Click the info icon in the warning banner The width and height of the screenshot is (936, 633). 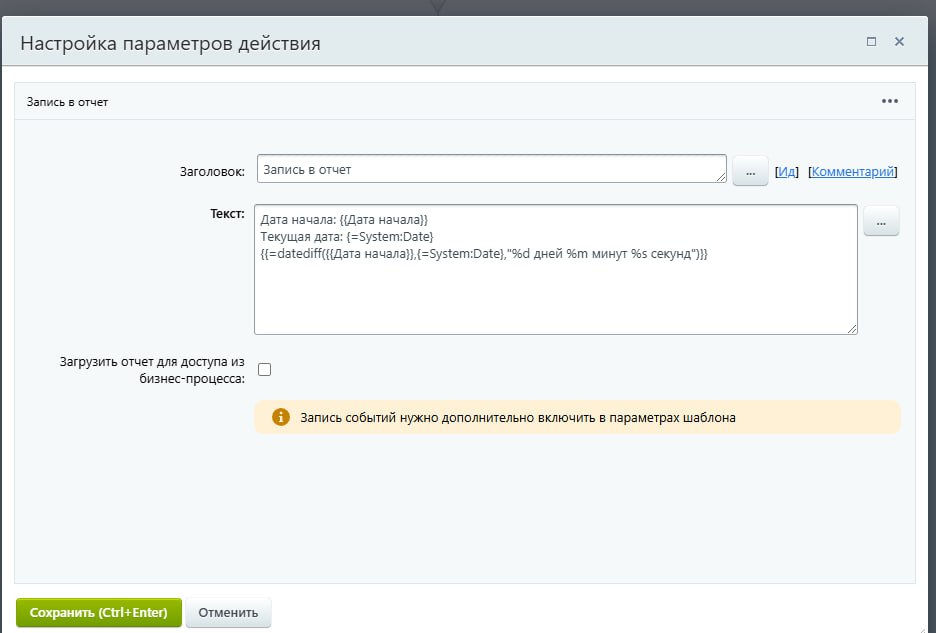(281, 417)
